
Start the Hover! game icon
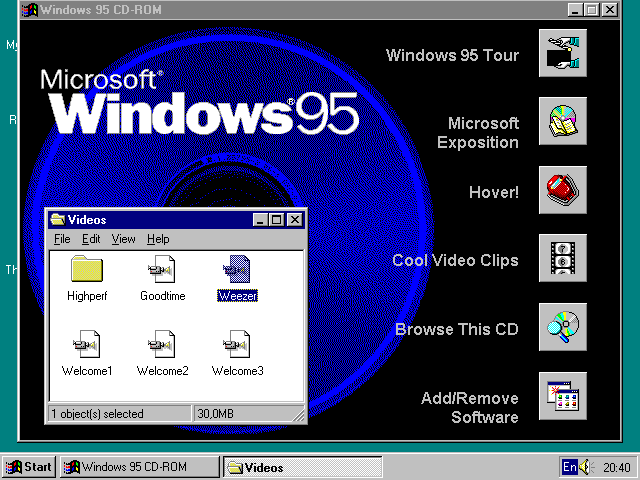click(562, 190)
